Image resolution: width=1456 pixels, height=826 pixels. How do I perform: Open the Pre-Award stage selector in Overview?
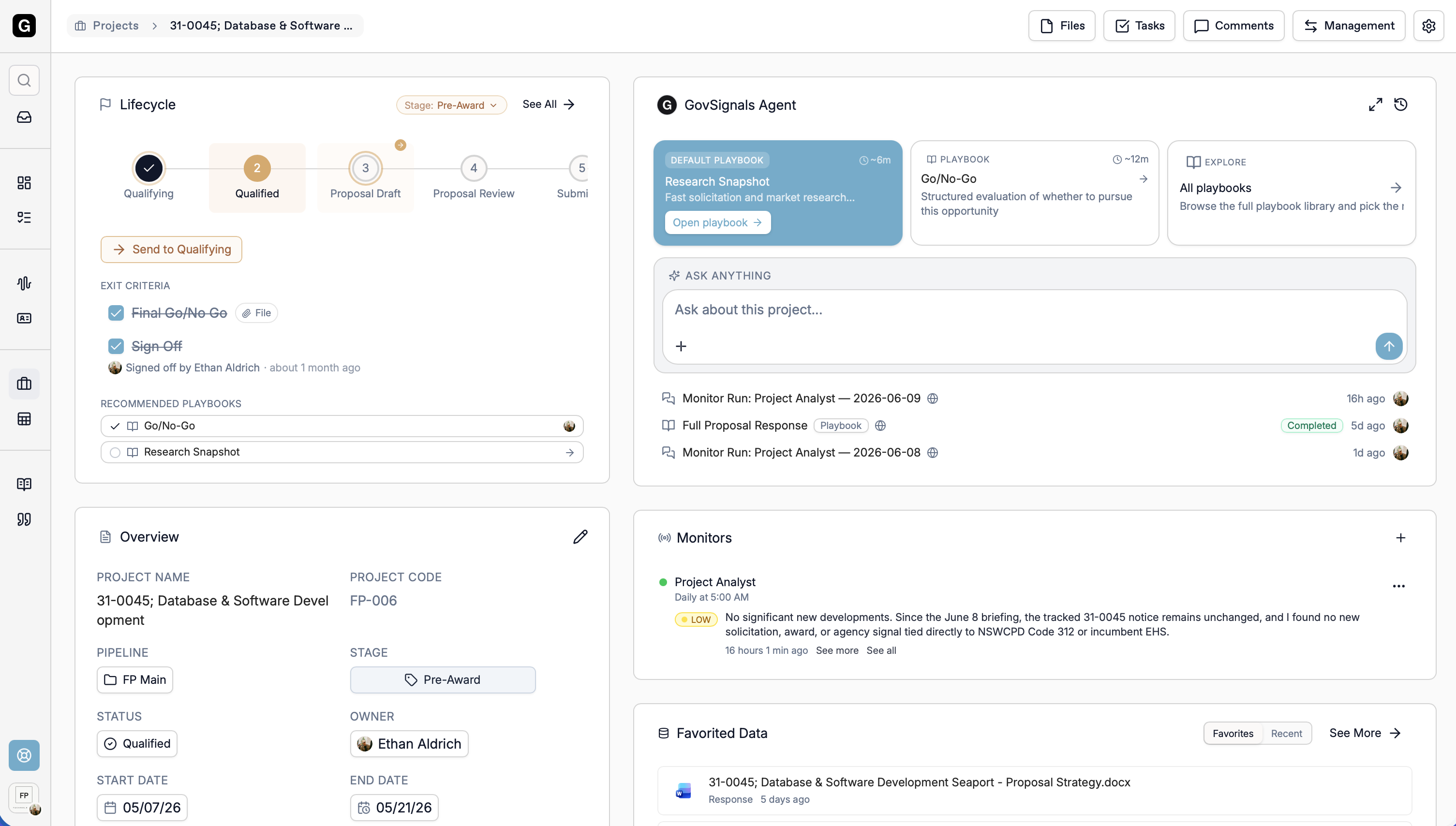443,679
